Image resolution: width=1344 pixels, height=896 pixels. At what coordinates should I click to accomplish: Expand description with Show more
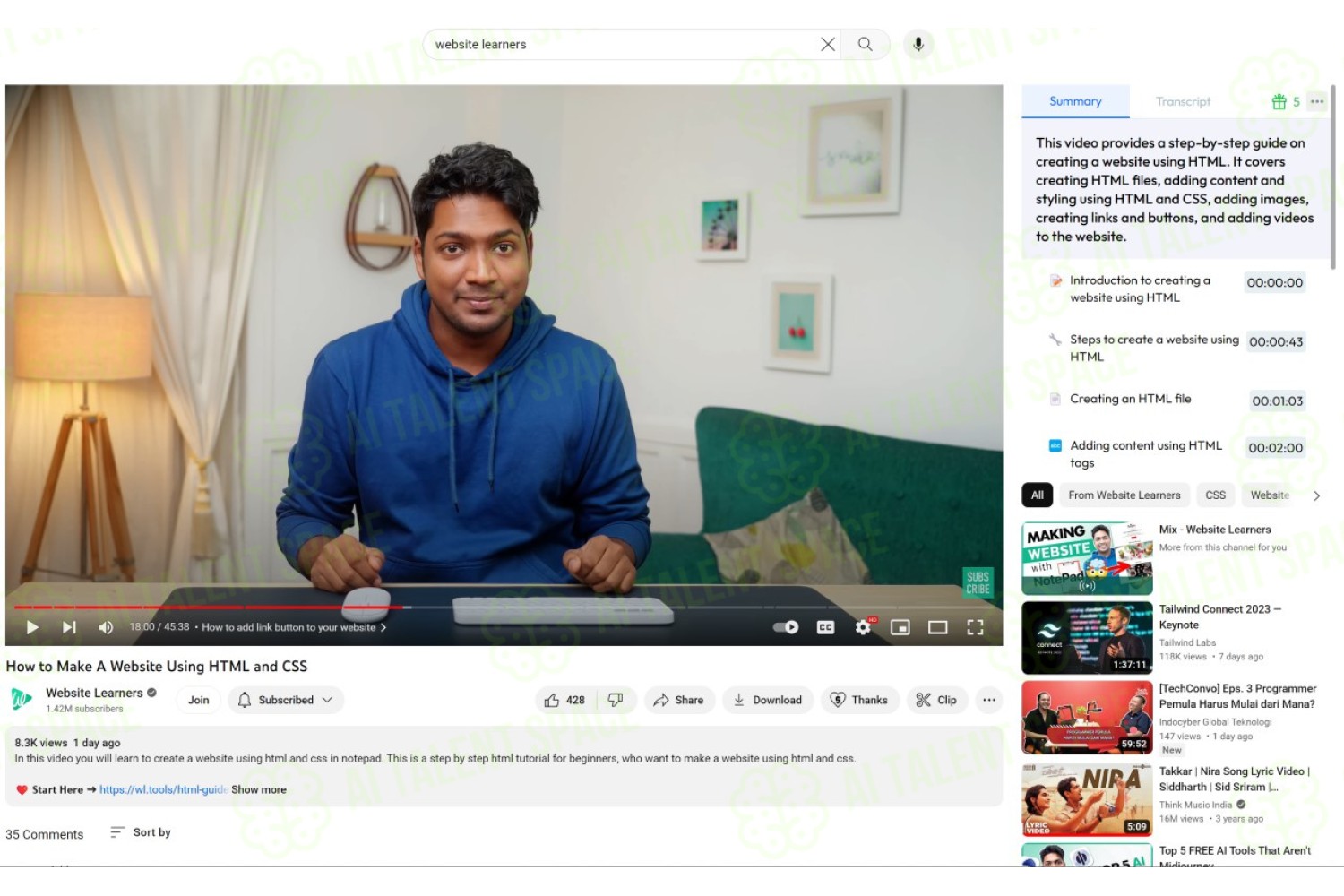pyautogui.click(x=259, y=789)
